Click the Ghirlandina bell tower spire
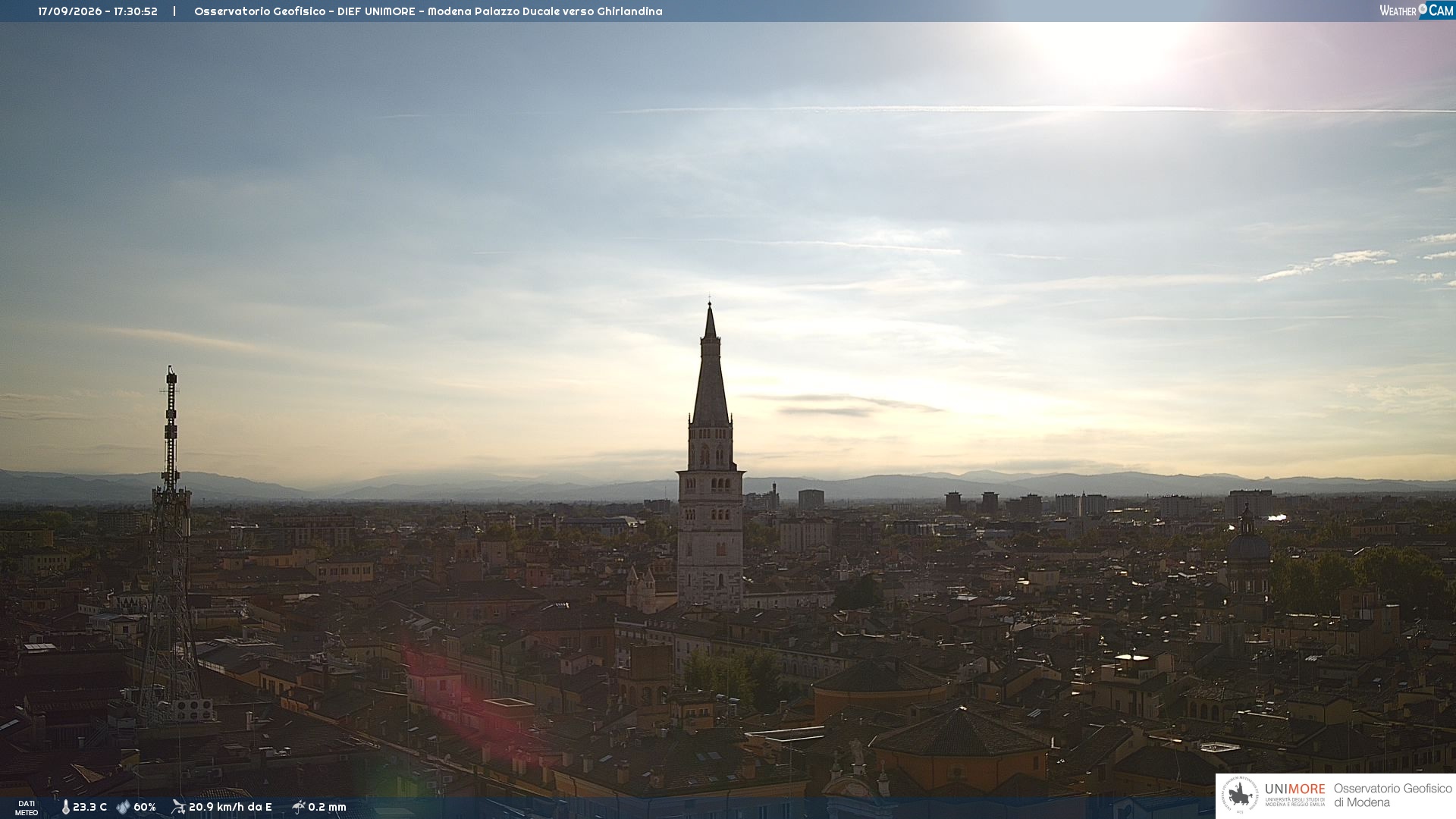 tap(711, 364)
